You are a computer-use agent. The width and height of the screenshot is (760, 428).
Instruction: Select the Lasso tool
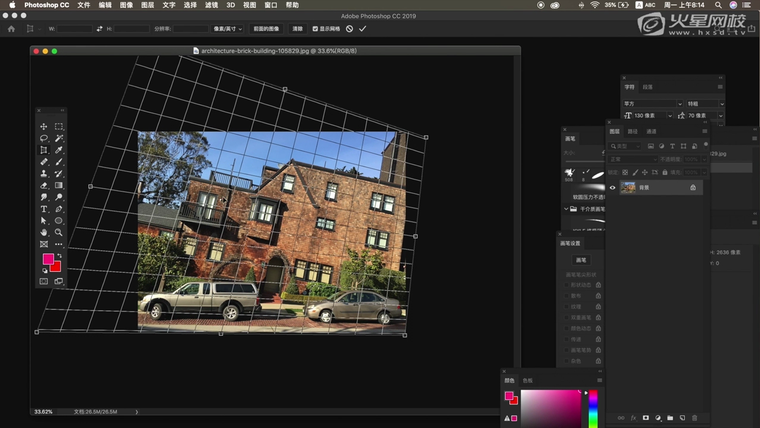[x=44, y=138]
